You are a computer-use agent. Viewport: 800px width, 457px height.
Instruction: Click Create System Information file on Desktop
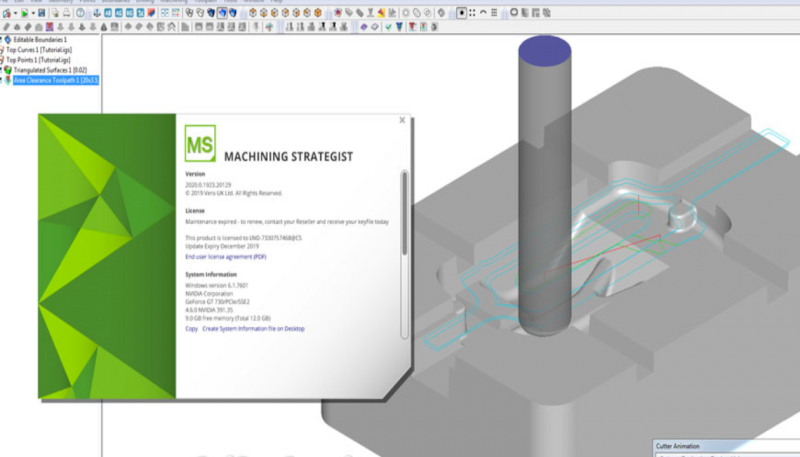coord(253,328)
